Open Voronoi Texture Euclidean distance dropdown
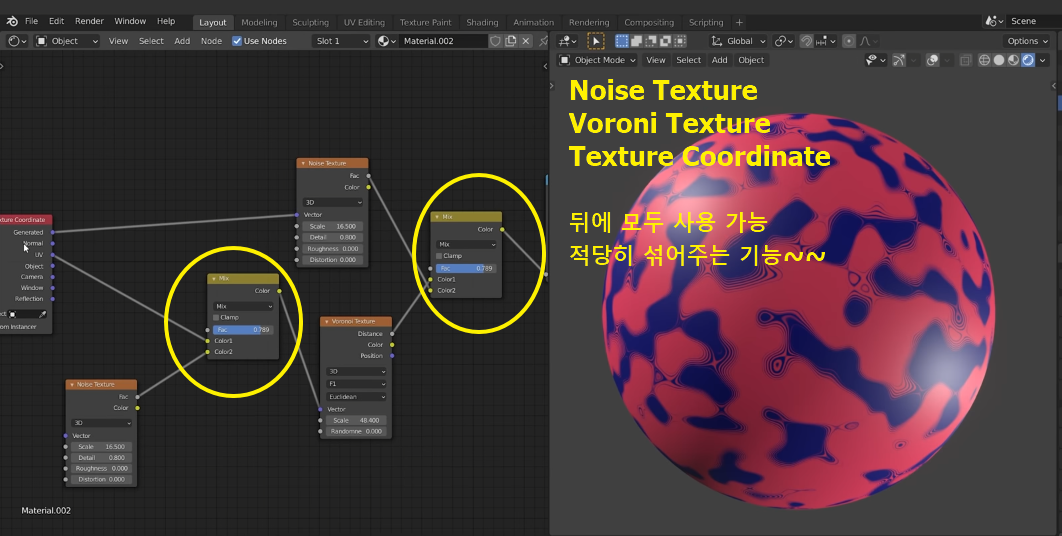 point(356,396)
